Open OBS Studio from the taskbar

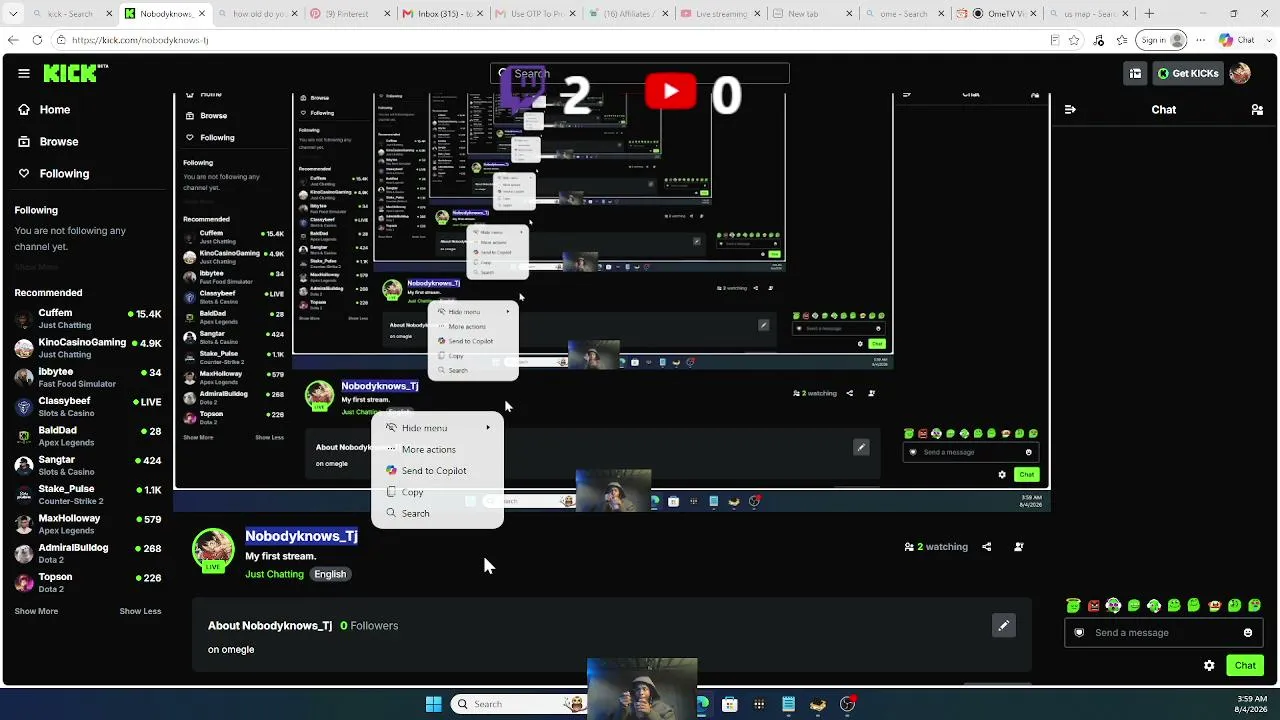(848, 704)
